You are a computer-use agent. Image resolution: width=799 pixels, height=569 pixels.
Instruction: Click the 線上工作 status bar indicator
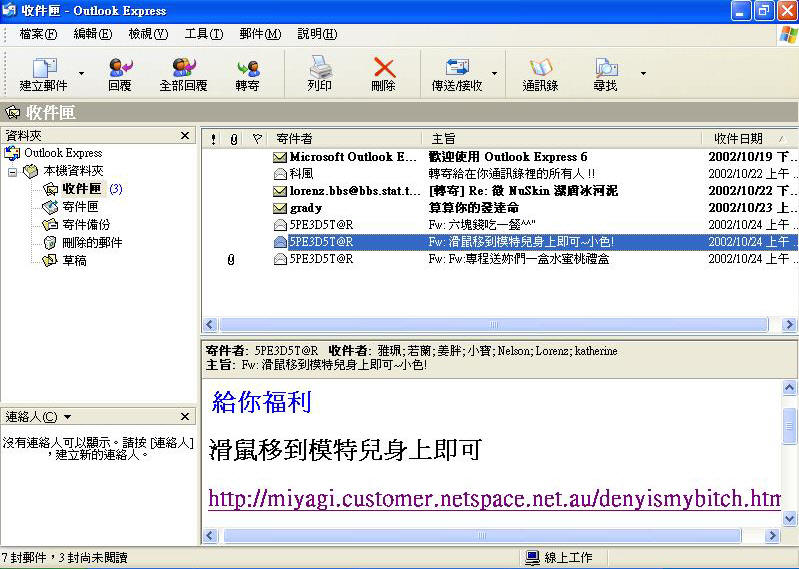point(559,558)
